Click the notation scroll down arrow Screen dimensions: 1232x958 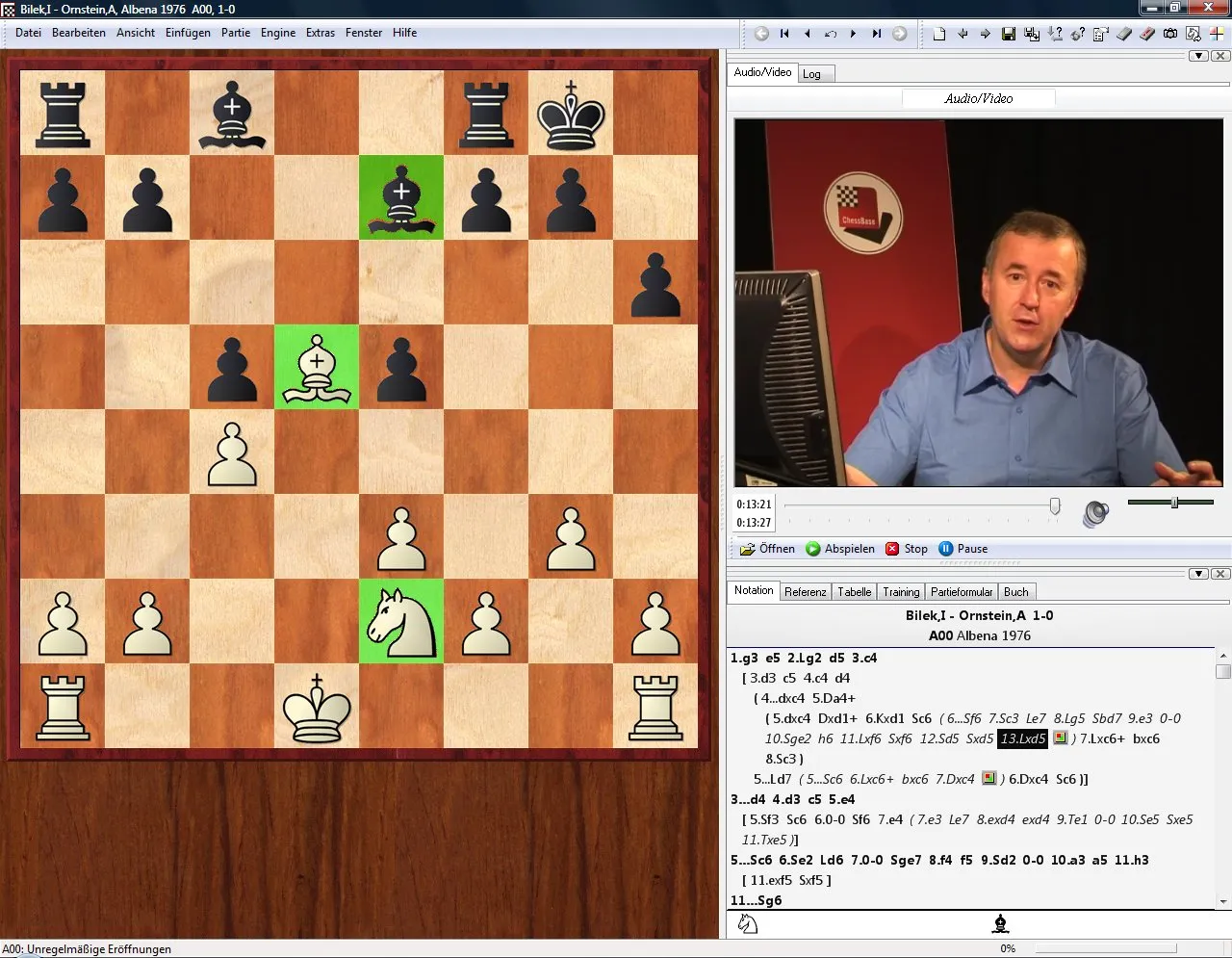click(x=1223, y=902)
